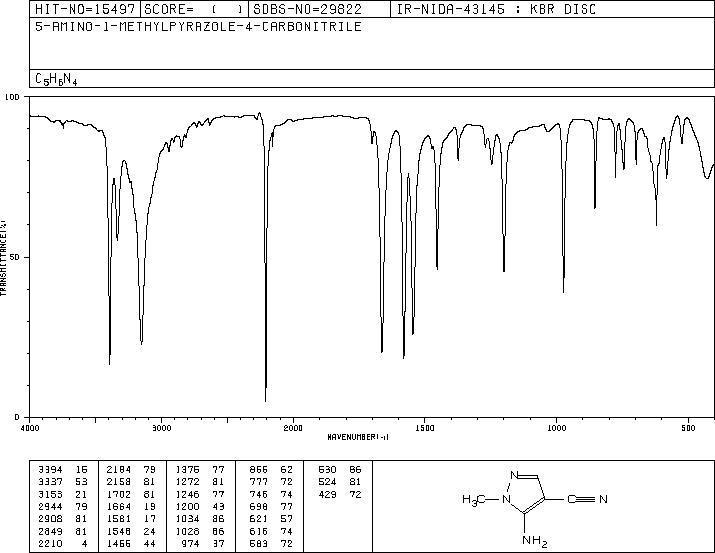Click the H3C methyl group in structure

473,500
